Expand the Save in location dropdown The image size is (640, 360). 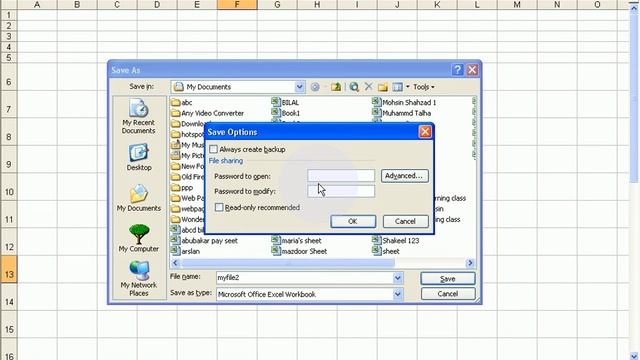point(299,87)
